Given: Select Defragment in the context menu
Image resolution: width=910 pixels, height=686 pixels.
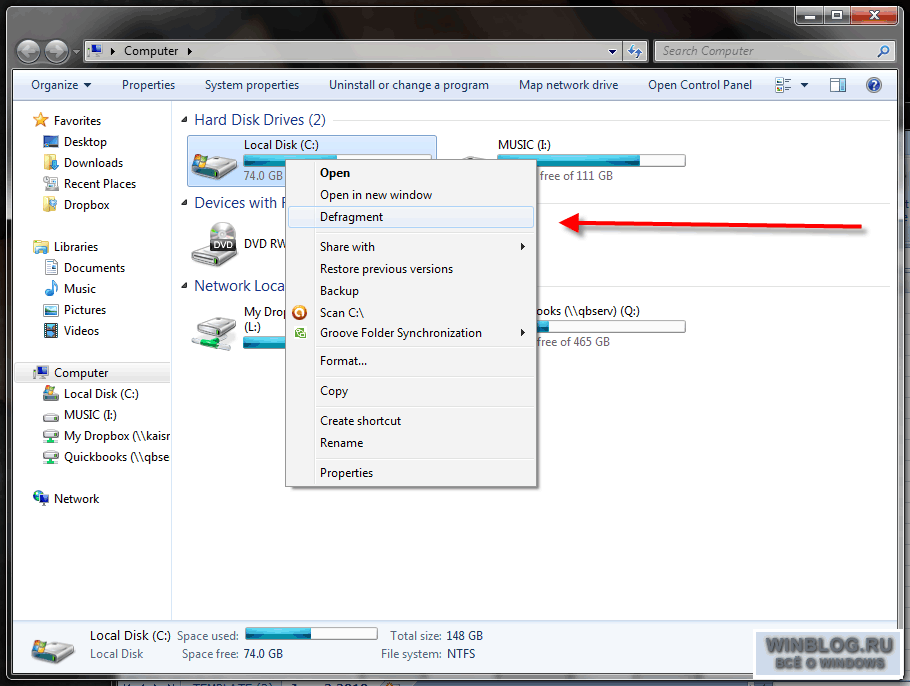Looking at the screenshot, I should click(411, 217).
